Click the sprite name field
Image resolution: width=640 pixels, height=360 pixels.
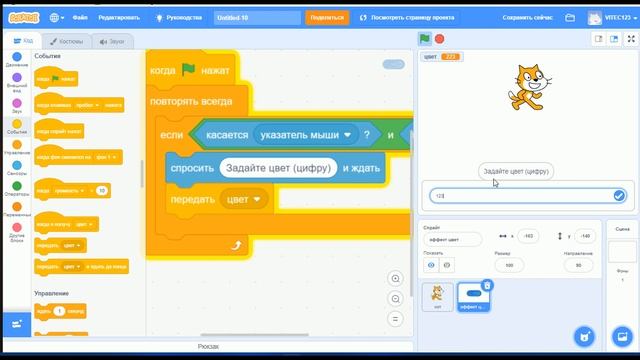pyautogui.click(x=452, y=240)
